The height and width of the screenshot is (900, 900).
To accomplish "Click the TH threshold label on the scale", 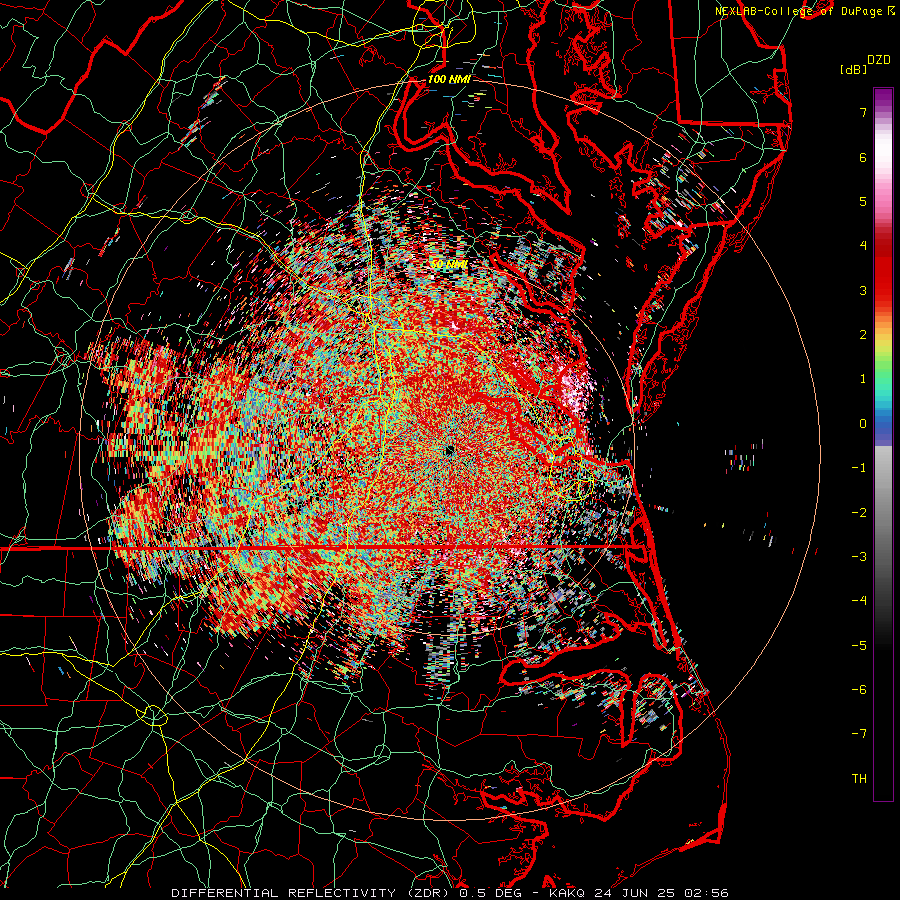I will [x=859, y=779].
